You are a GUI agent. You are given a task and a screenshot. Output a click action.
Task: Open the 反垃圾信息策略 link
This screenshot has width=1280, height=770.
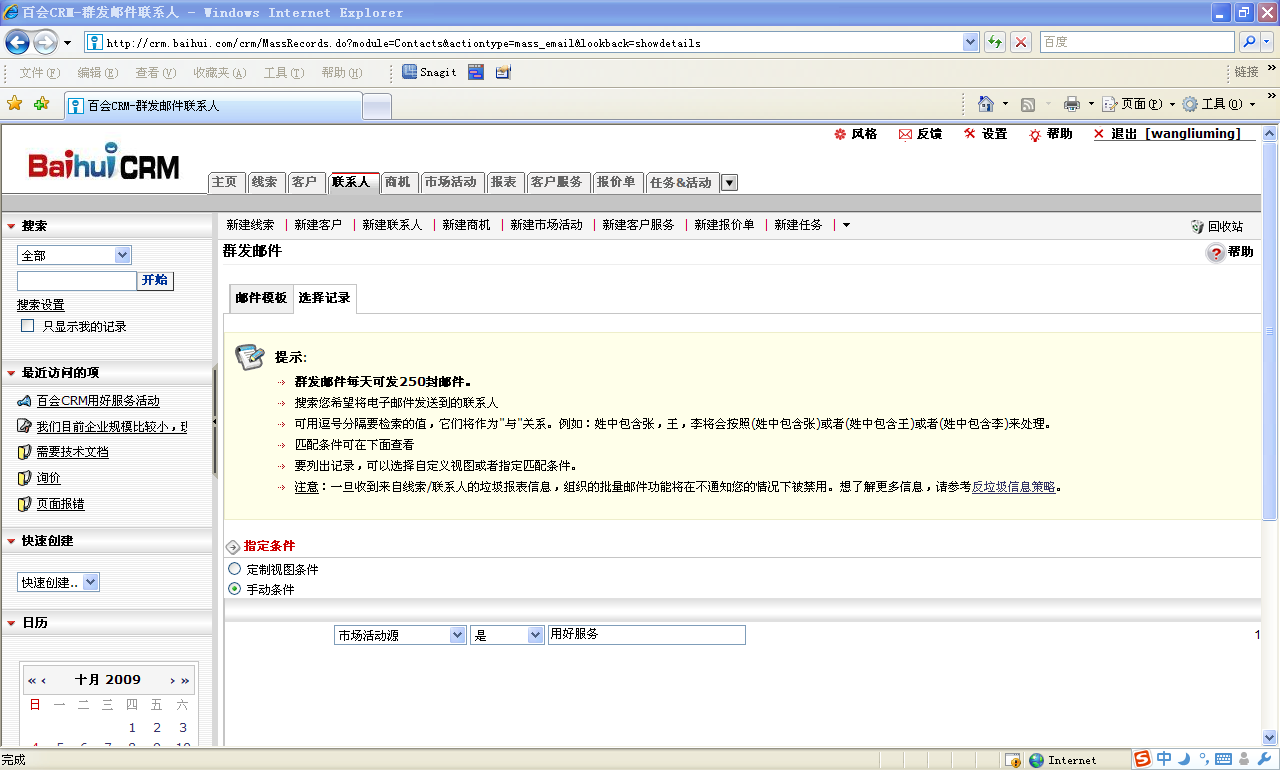1015,487
